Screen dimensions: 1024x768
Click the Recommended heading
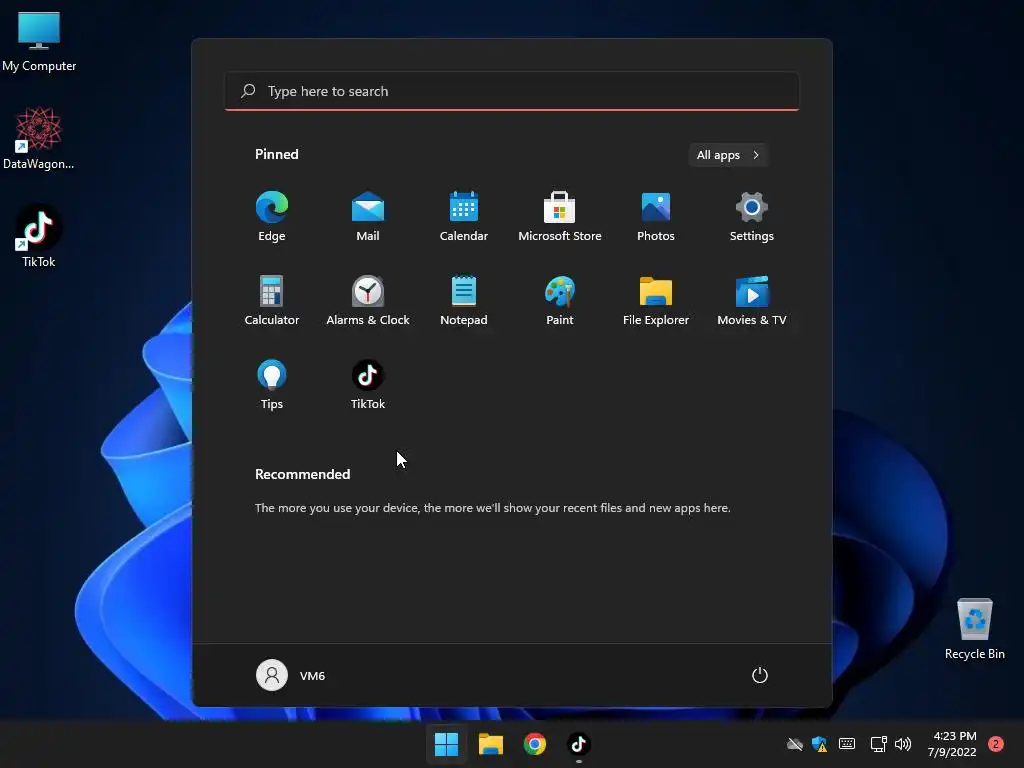click(x=302, y=474)
